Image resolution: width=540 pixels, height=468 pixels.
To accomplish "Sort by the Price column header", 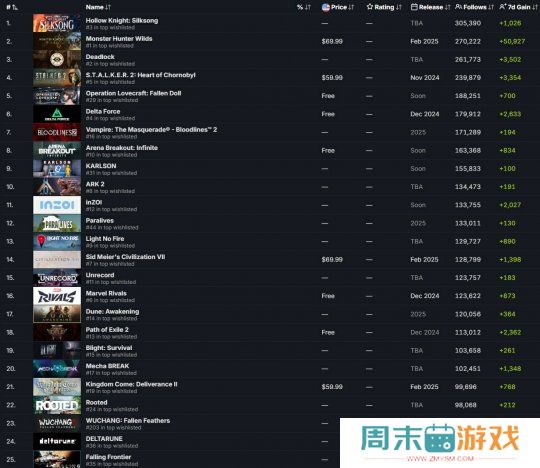I will coord(338,7).
